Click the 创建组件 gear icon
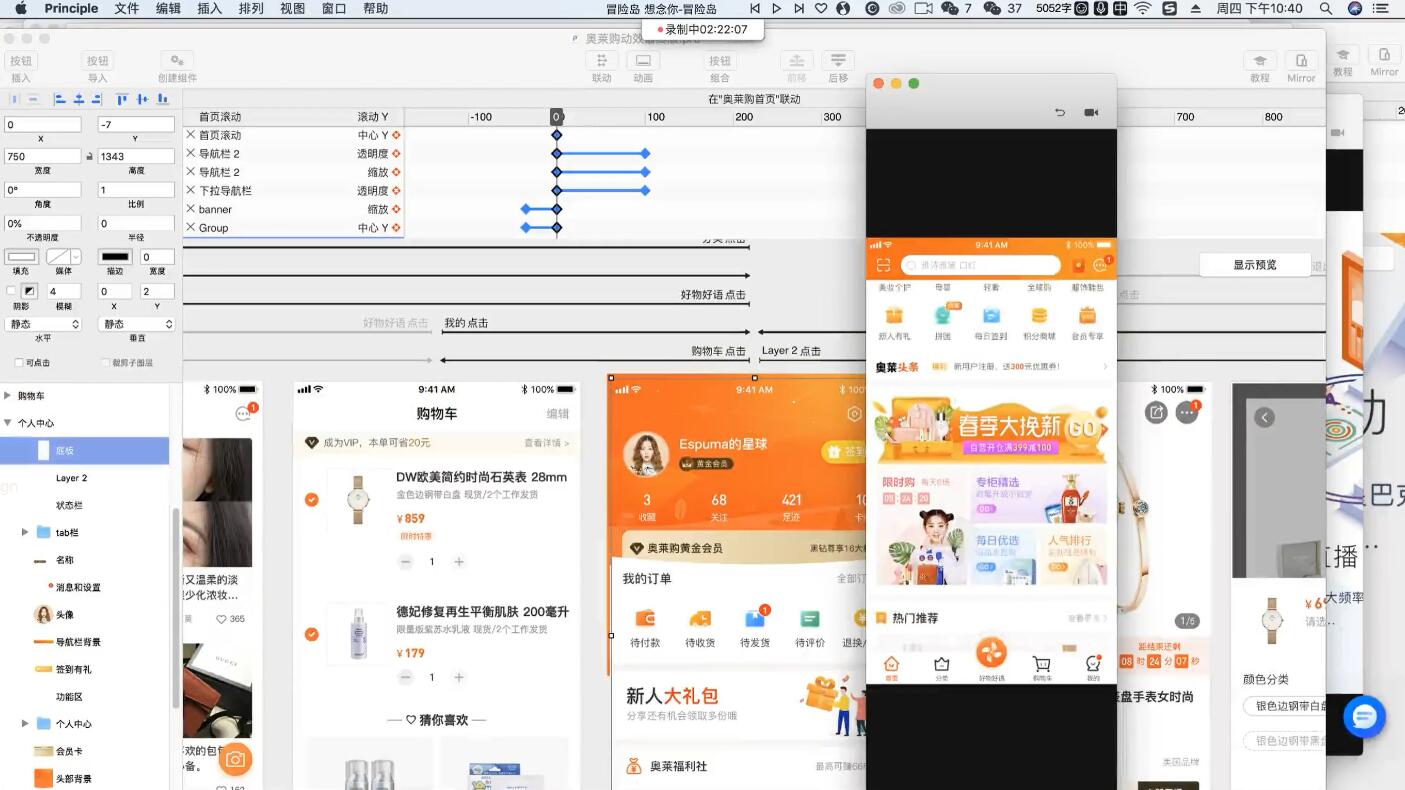1405x790 pixels. click(177, 61)
